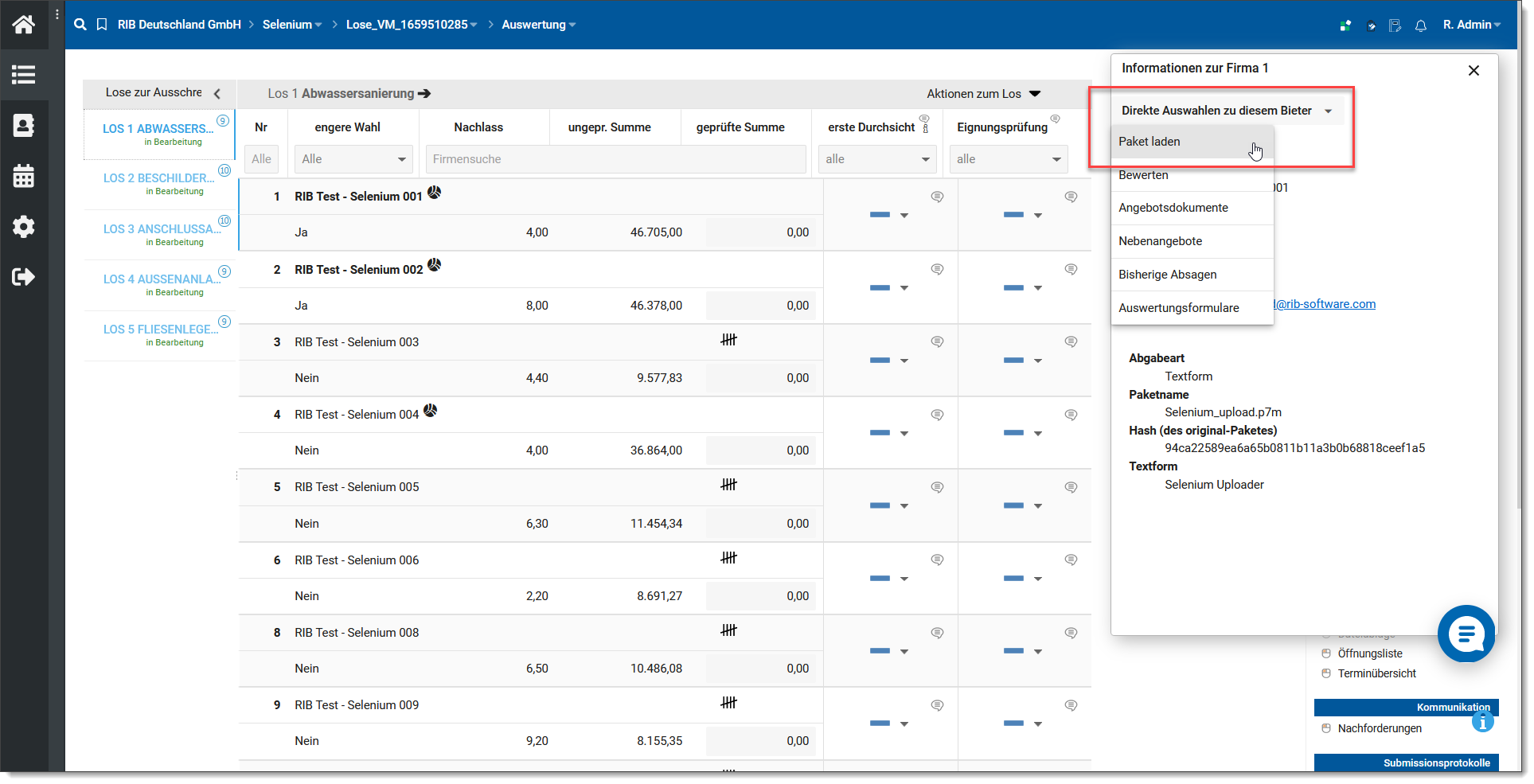The image size is (1534, 784).
Task: Open the notebook with pencil icon
Action: point(1395,25)
